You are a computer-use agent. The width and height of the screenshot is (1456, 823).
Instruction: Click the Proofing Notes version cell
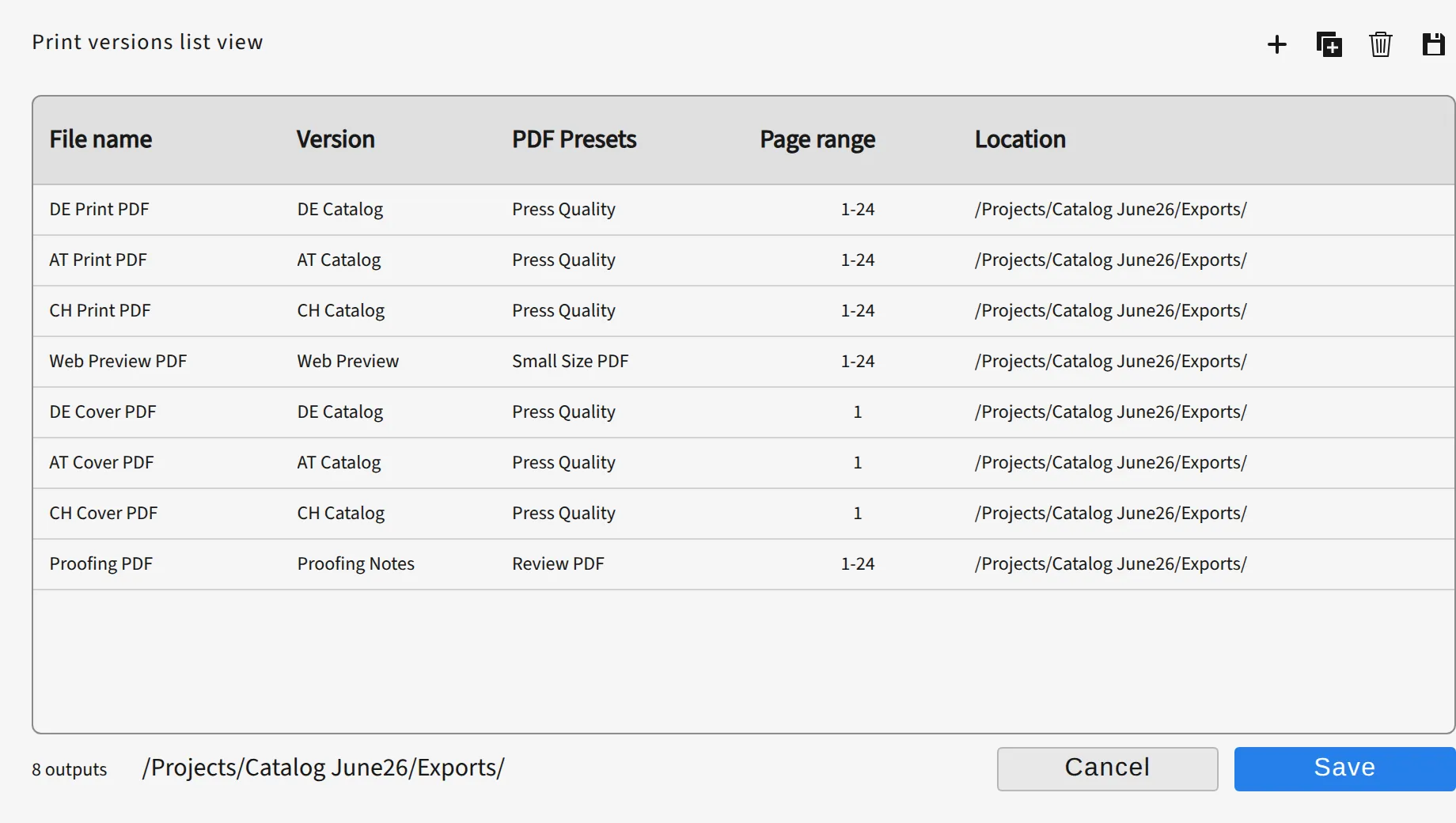pos(355,564)
